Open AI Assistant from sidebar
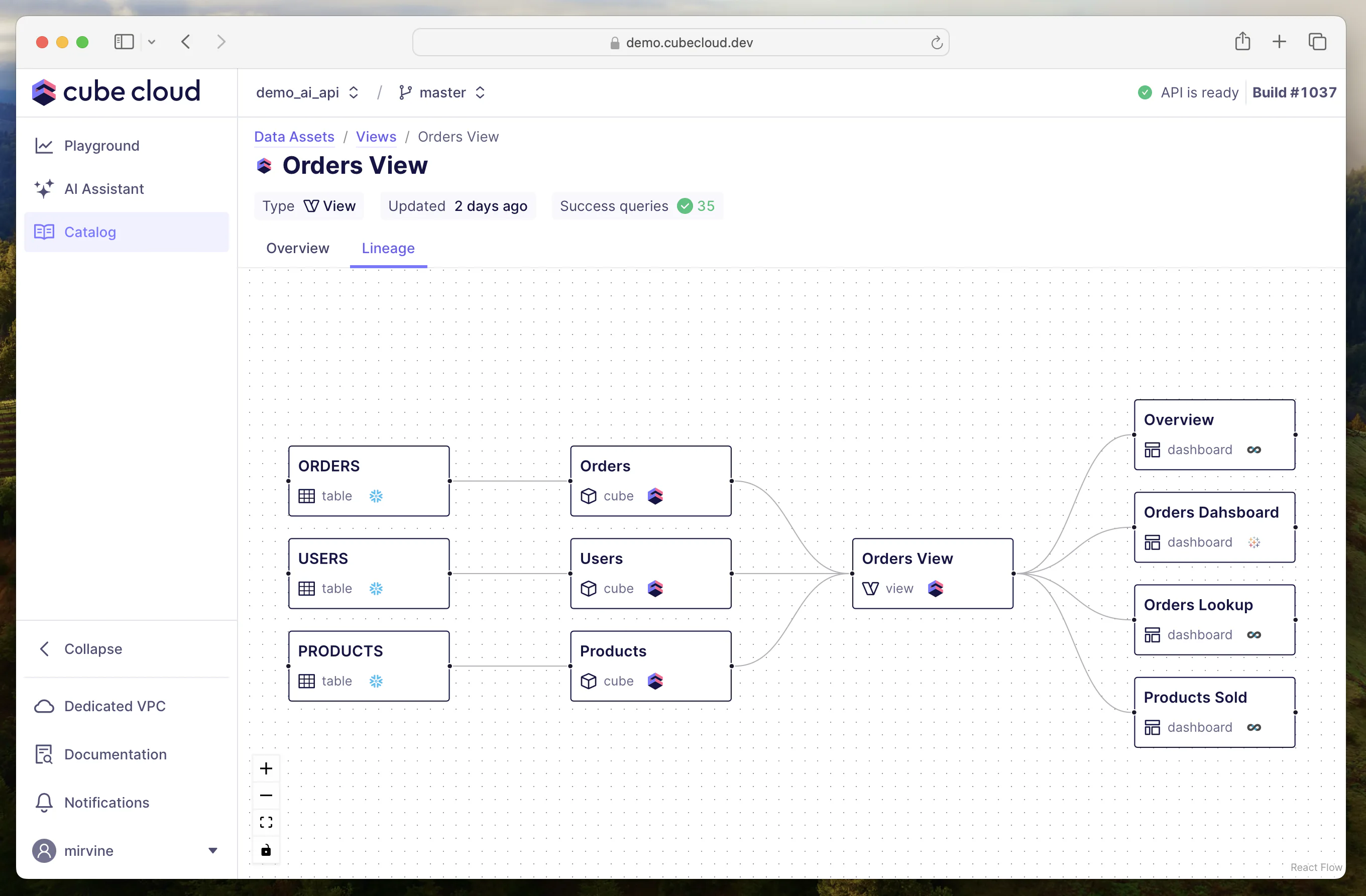This screenshot has width=1366, height=896. [103, 189]
